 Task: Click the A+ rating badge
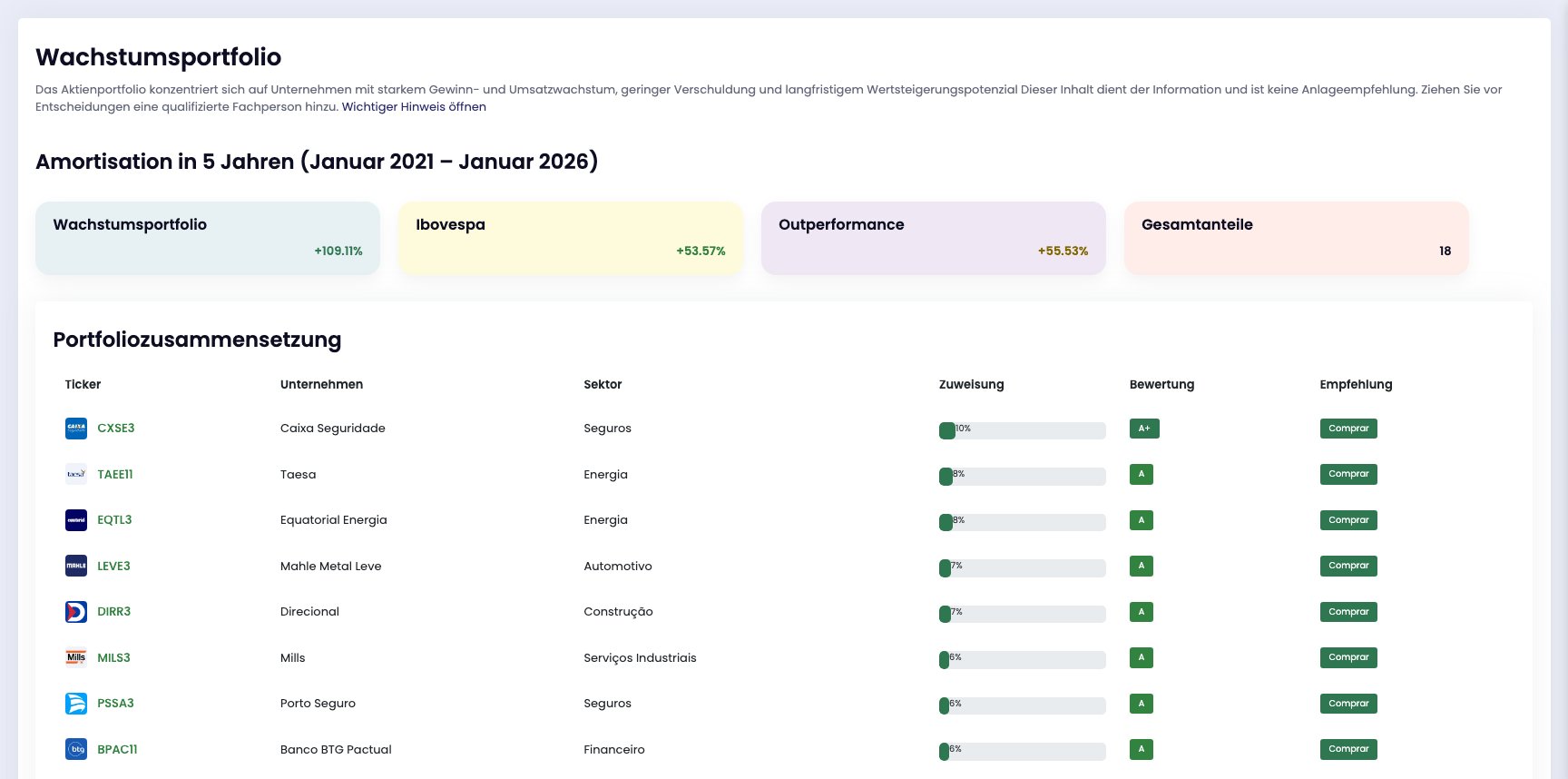(1144, 429)
